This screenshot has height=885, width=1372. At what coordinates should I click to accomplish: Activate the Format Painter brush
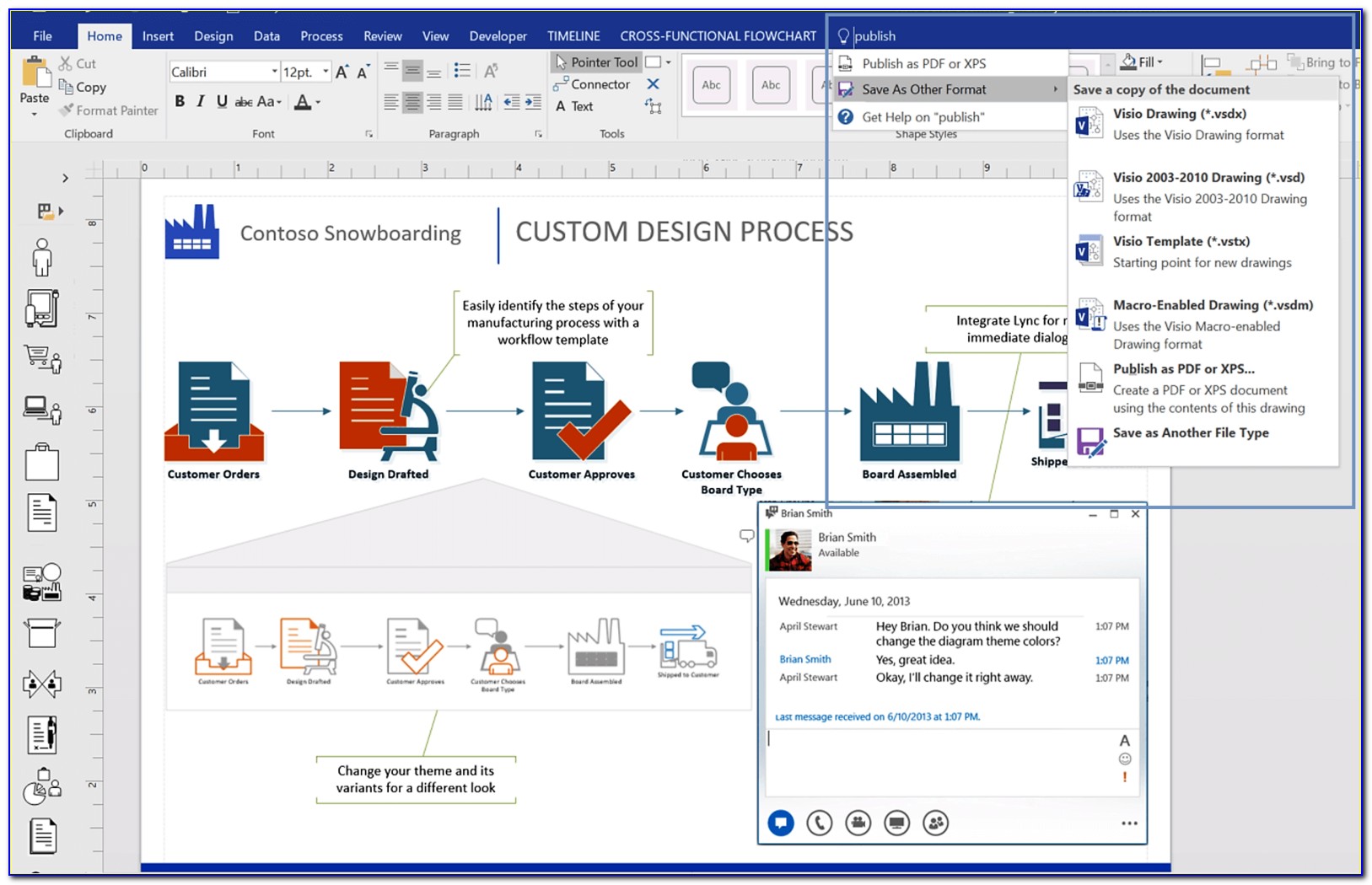click(109, 110)
